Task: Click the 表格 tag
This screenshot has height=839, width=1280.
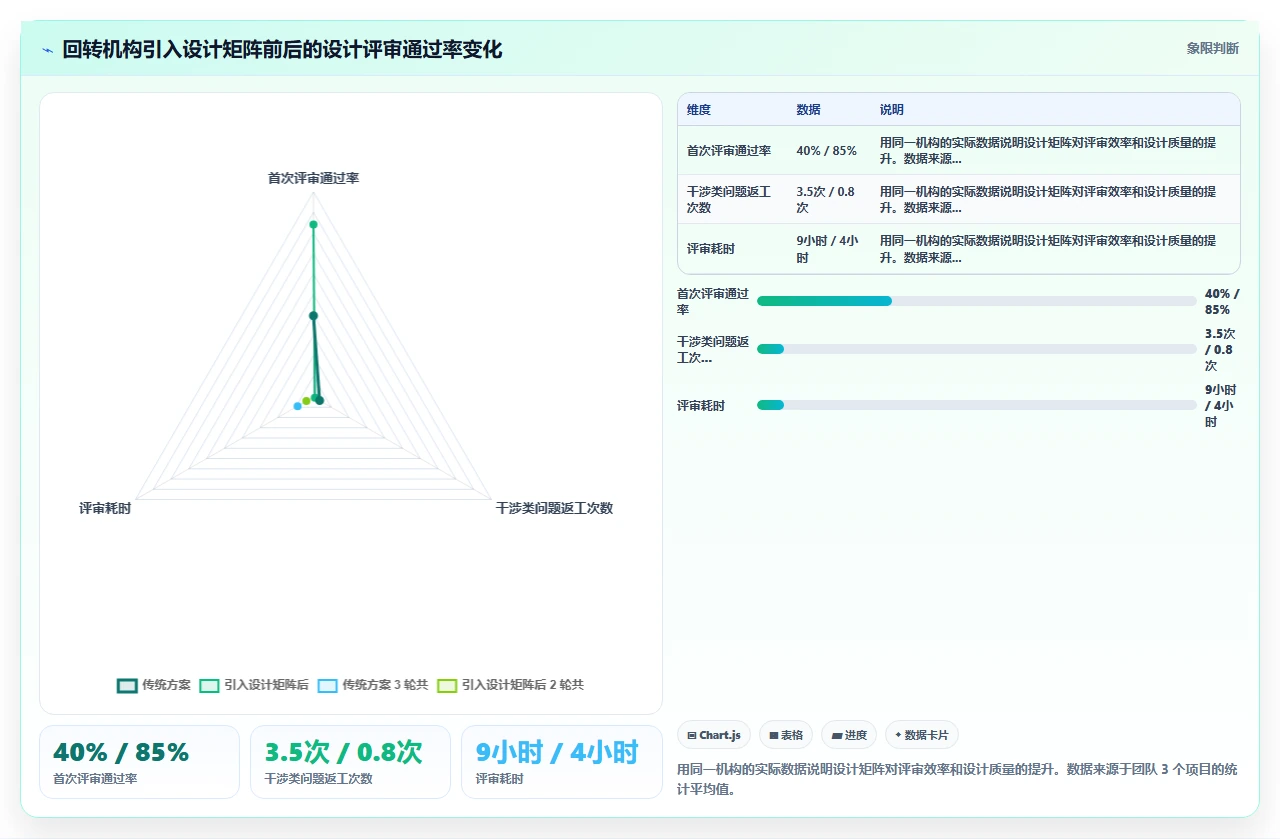Action: tap(786, 735)
